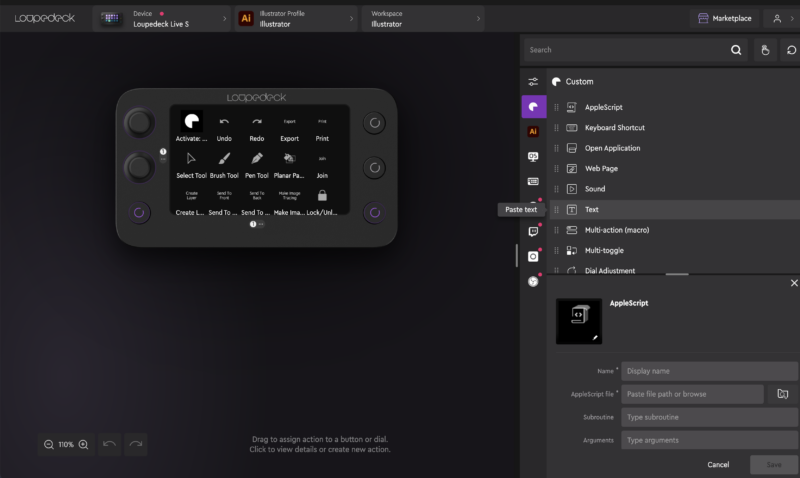
Task: Open the adjustments sliders sidebar icon
Action: (x=533, y=82)
